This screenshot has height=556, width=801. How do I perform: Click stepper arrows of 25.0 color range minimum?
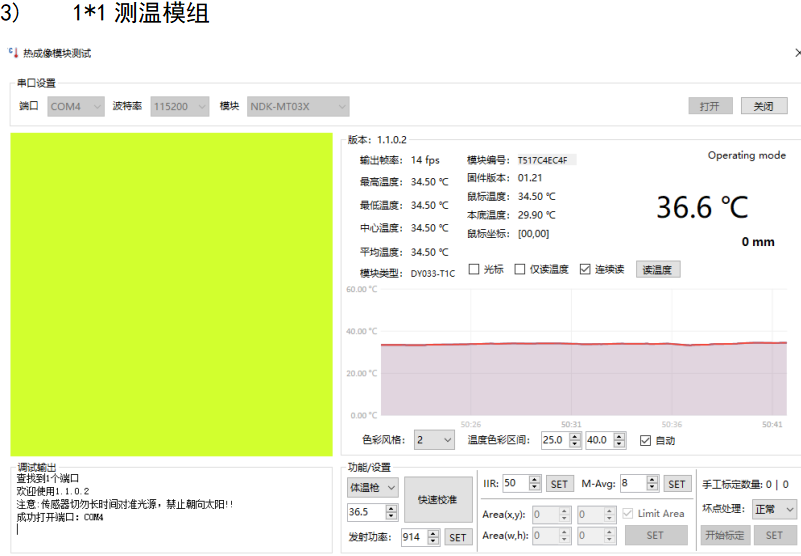tap(575, 440)
